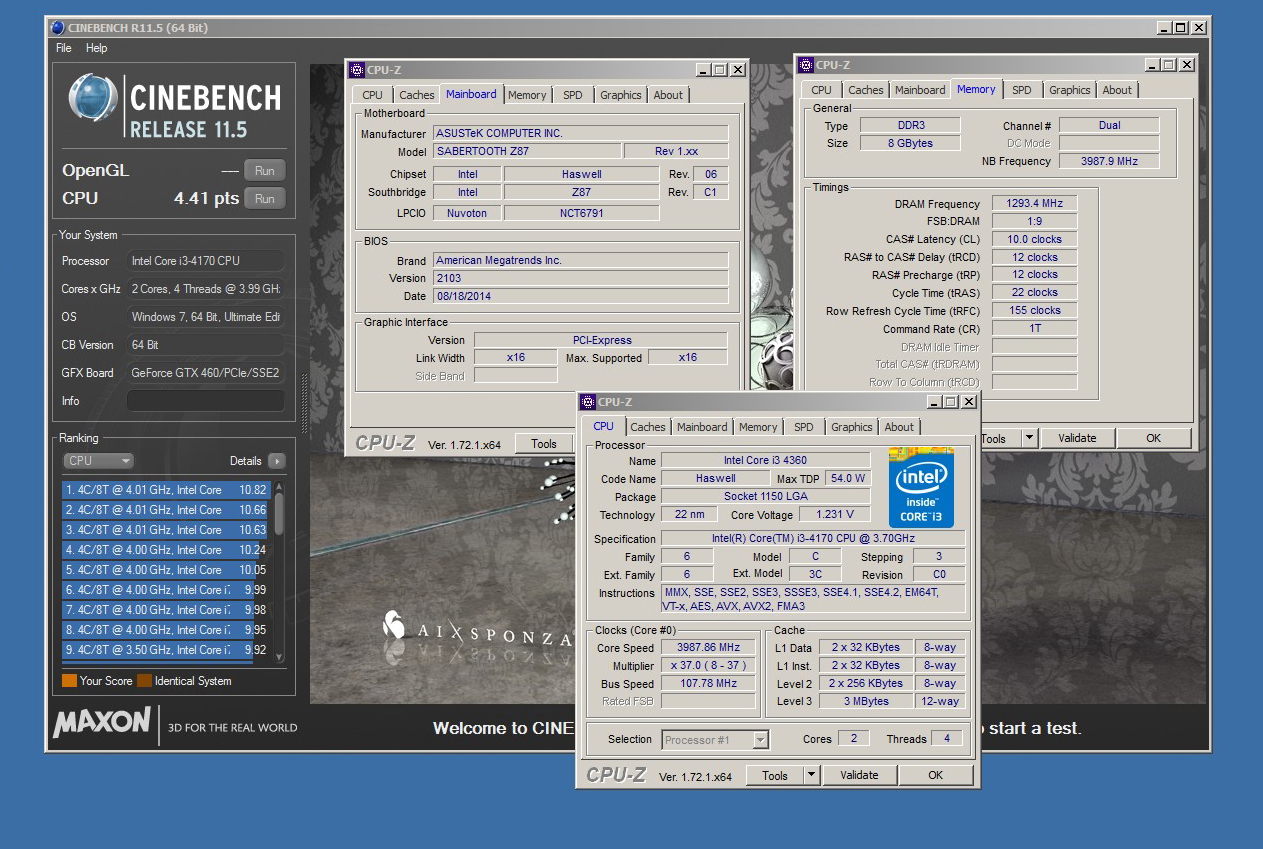Screen dimensions: 1263x849
Task: Open the Processor #1 selection dropdown
Action: [715, 740]
